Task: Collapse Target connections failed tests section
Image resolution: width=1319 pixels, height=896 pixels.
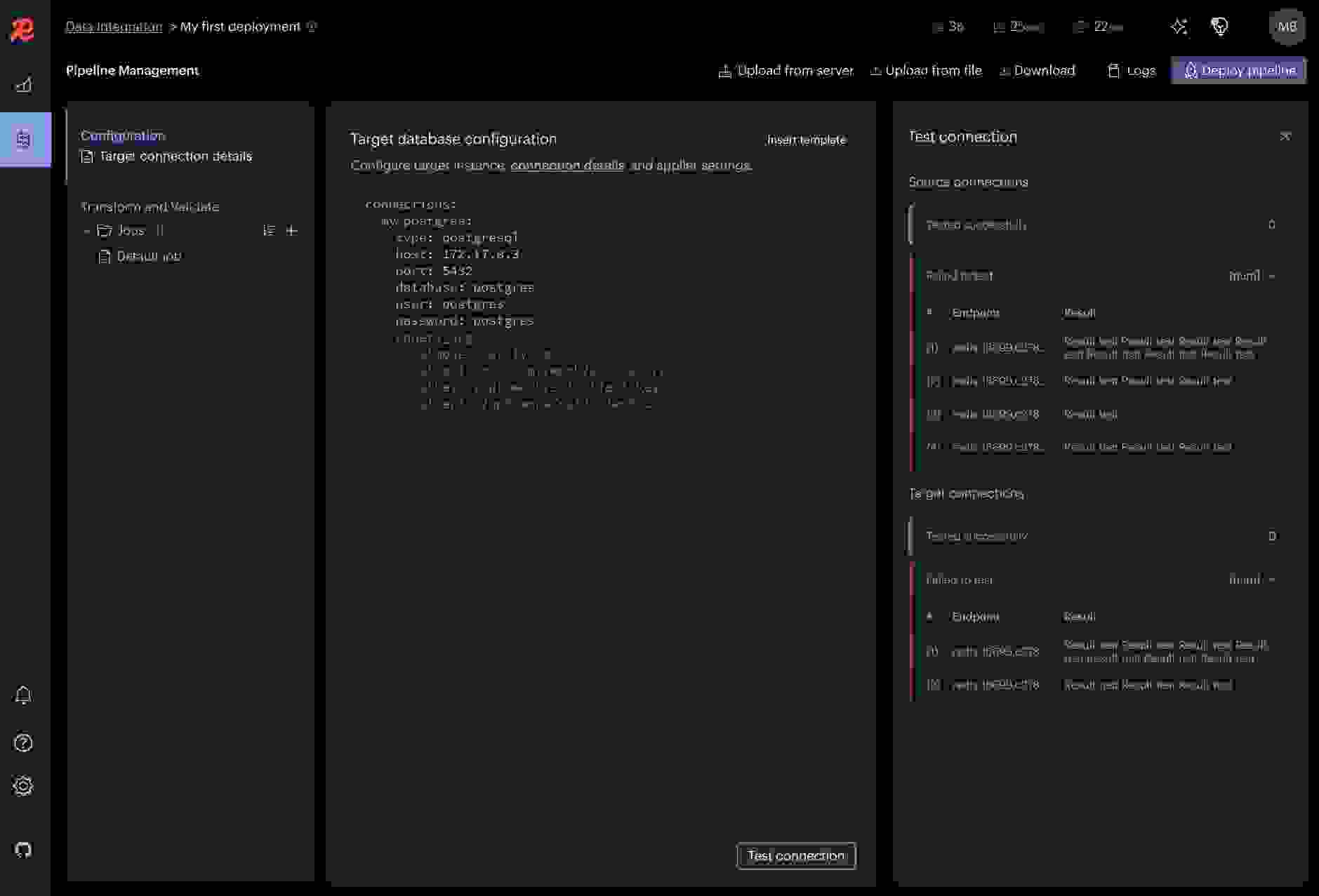Action: coord(1272,580)
